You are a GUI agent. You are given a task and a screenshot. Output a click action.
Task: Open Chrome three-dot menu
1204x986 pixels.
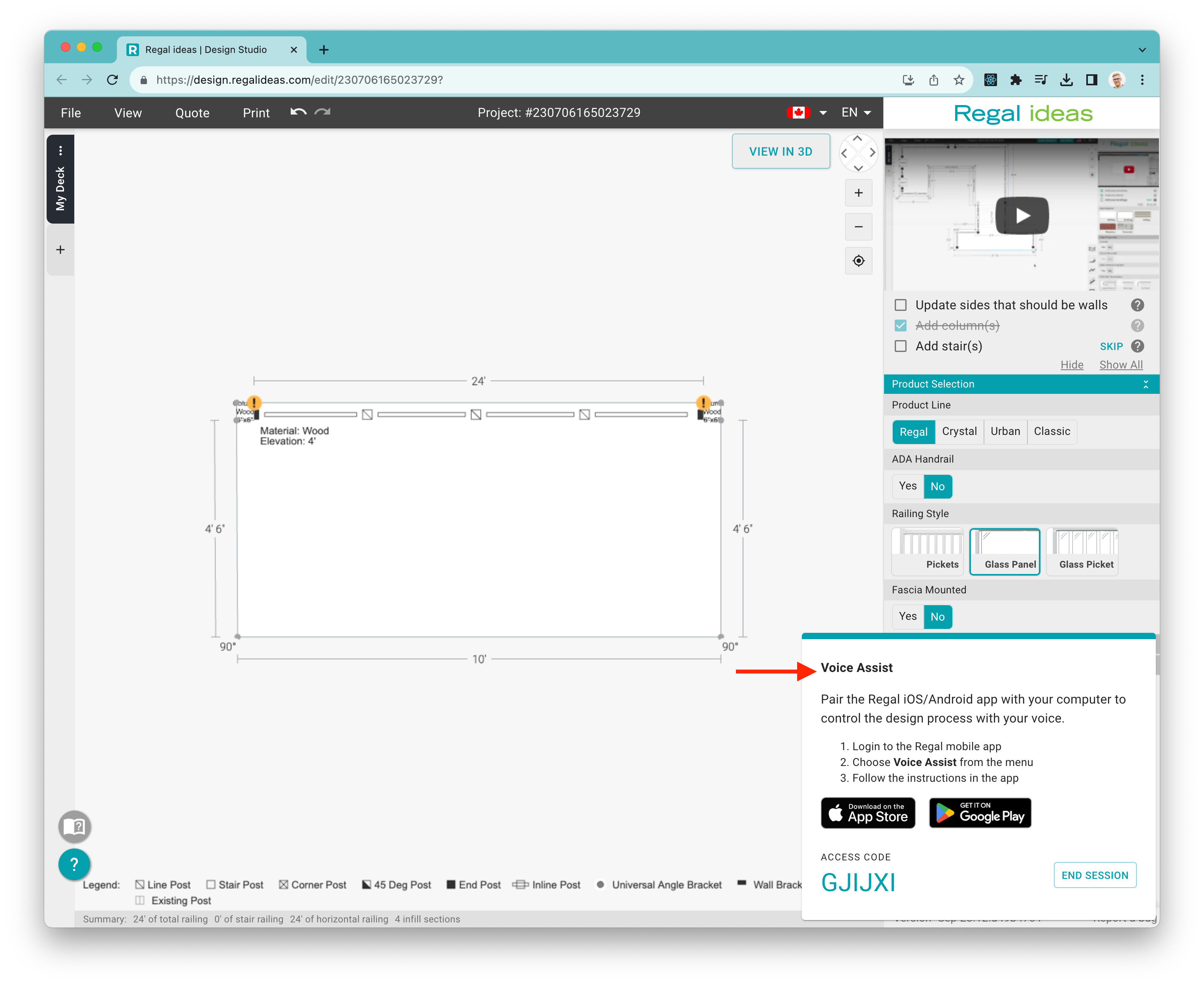pos(1142,80)
